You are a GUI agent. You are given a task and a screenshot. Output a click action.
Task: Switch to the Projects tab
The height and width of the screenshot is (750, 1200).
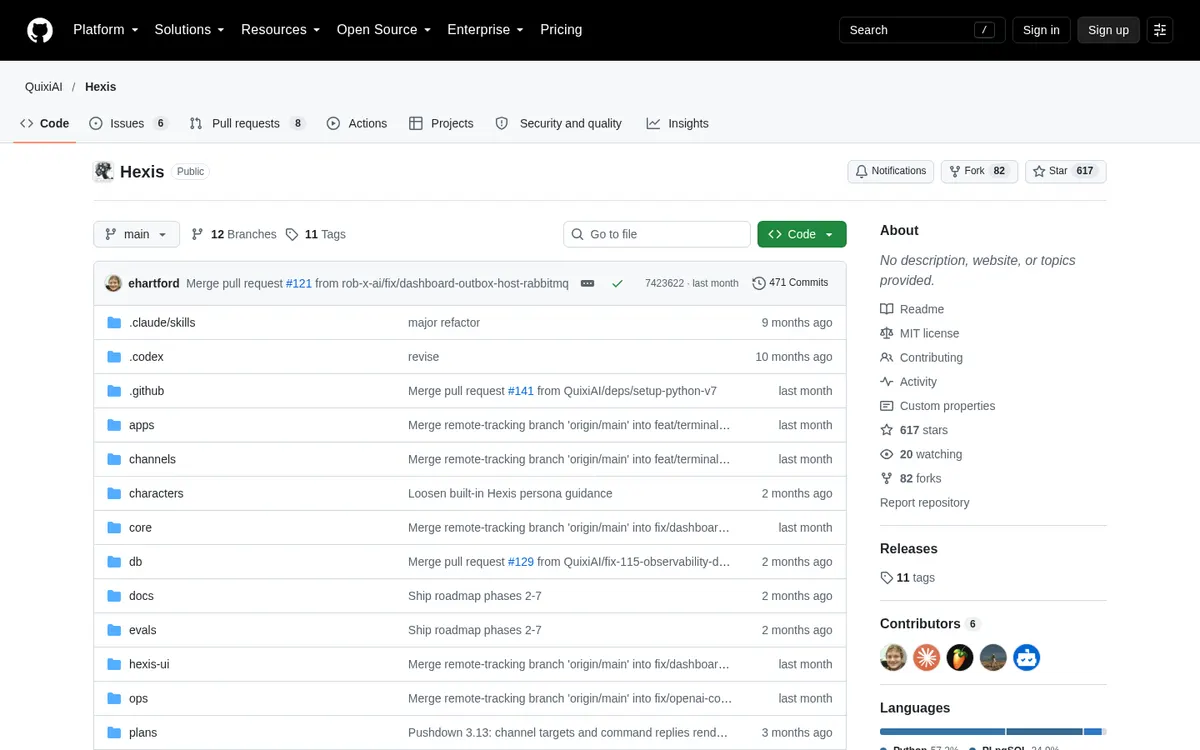tap(441, 123)
